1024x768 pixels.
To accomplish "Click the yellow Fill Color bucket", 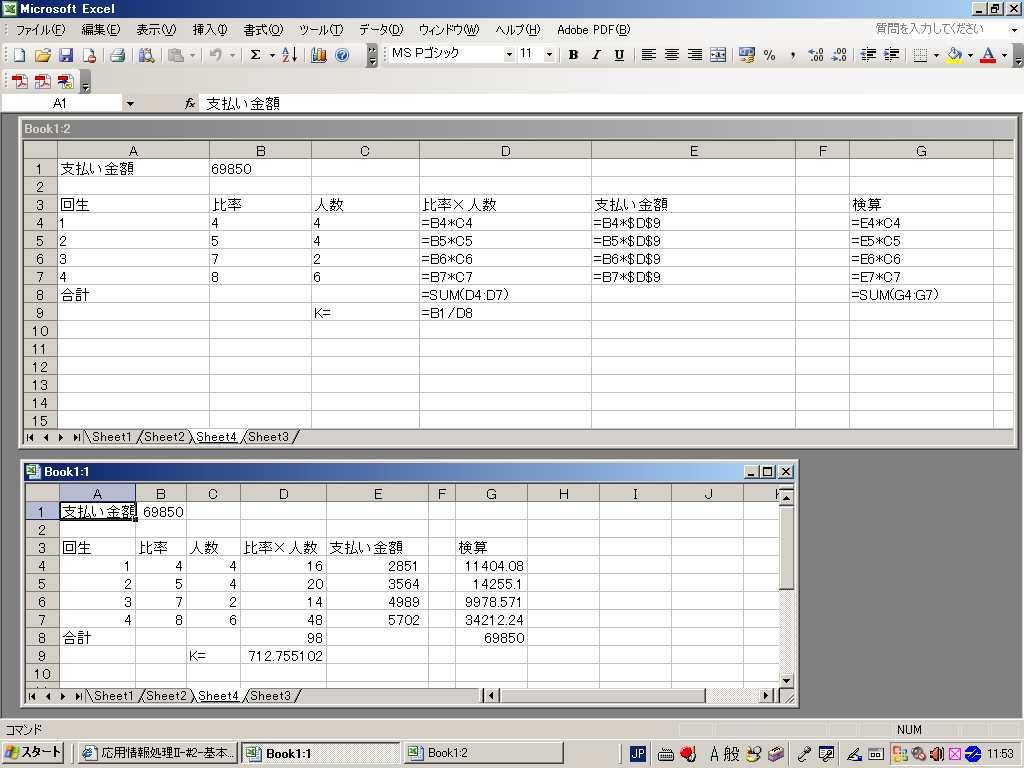I will tap(953, 55).
